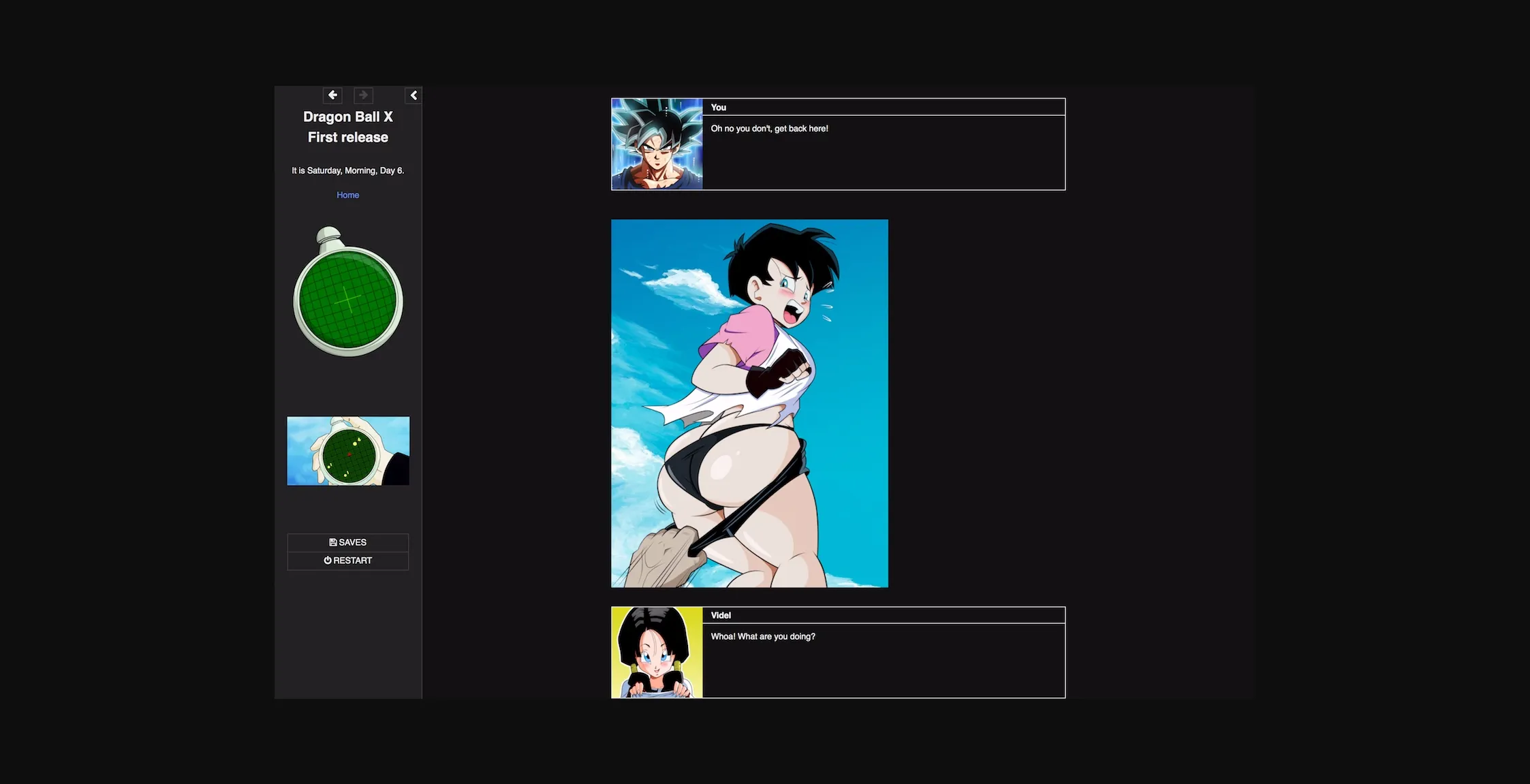Screen dimensions: 1530x784
Task: Select Goku's character portrait
Action: coord(656,144)
